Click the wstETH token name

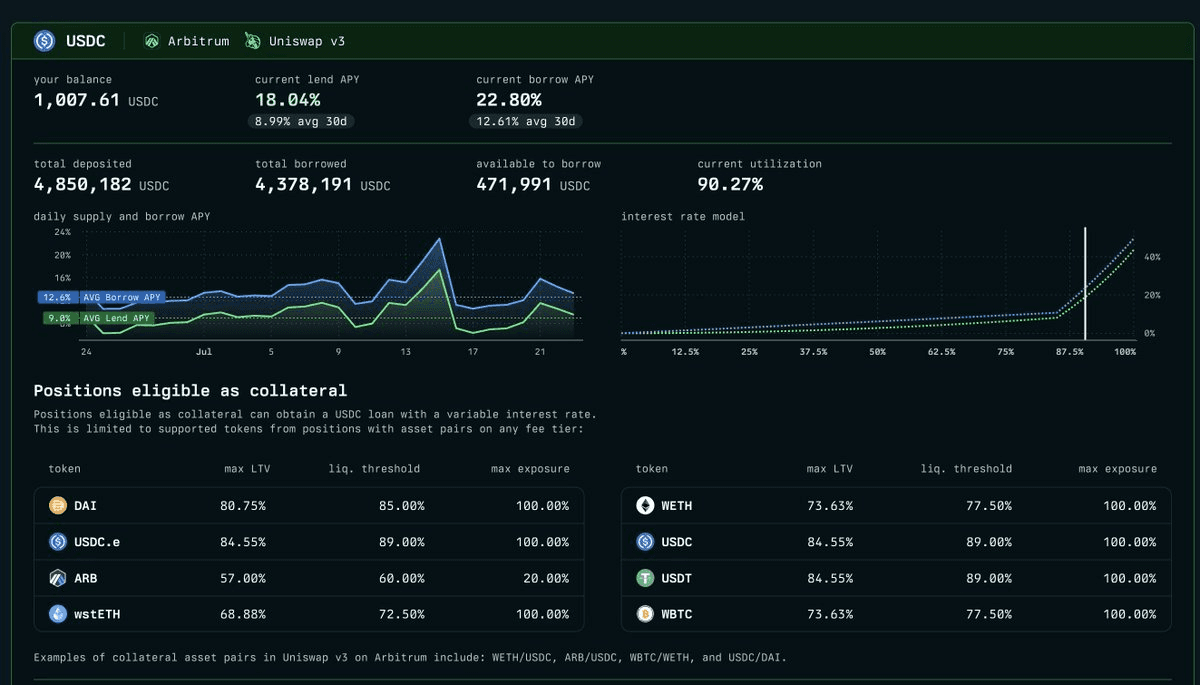point(97,614)
